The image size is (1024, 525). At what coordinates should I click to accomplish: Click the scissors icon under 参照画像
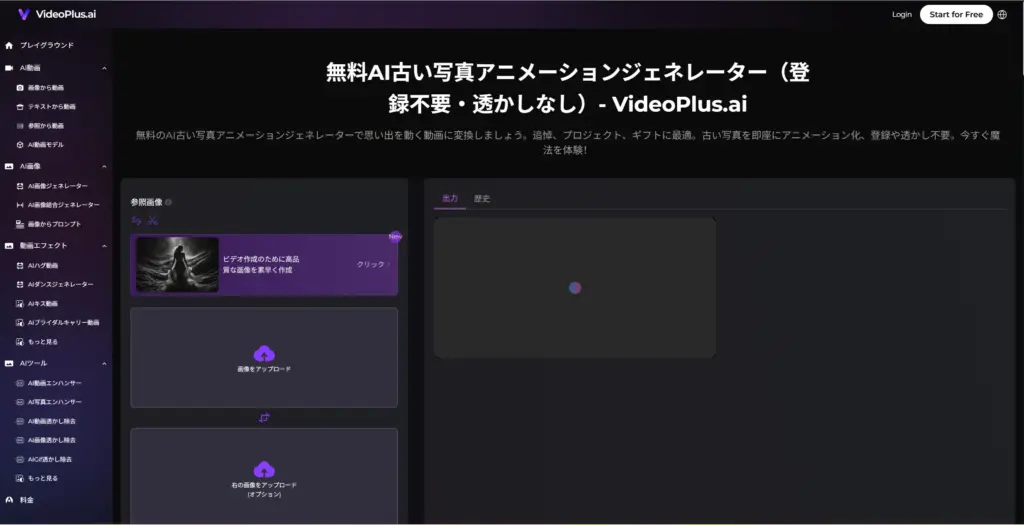click(x=153, y=221)
